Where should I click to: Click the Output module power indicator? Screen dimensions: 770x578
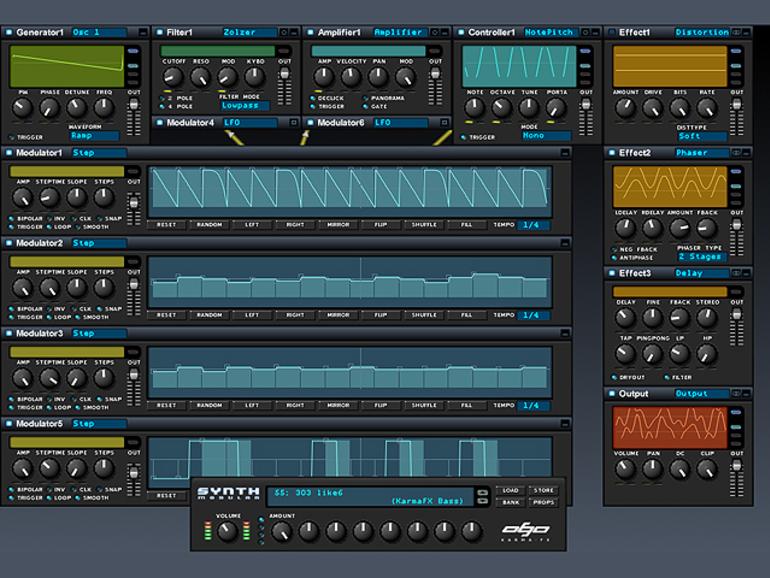pos(612,393)
